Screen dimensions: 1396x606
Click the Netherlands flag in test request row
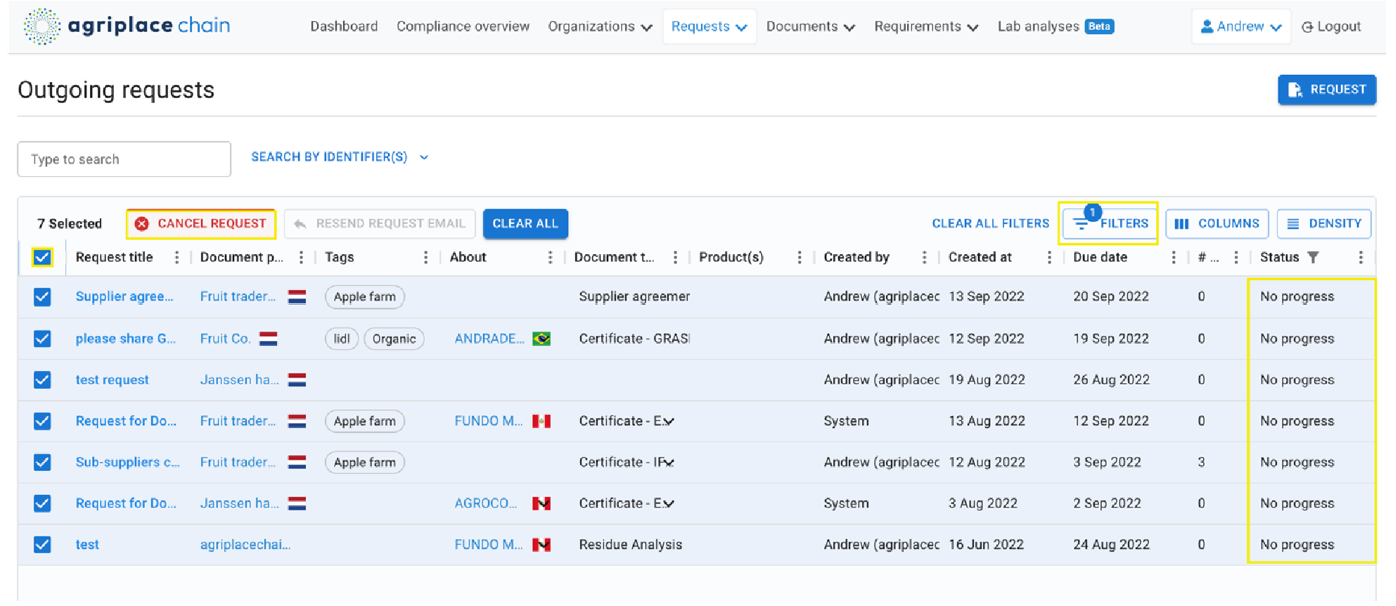tap(297, 380)
